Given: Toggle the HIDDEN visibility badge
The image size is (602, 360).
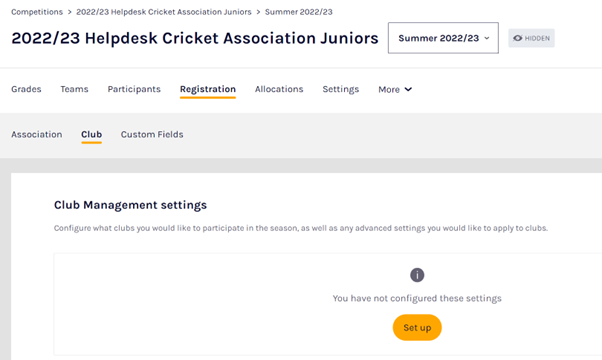Looking at the screenshot, I should coord(531,38).
